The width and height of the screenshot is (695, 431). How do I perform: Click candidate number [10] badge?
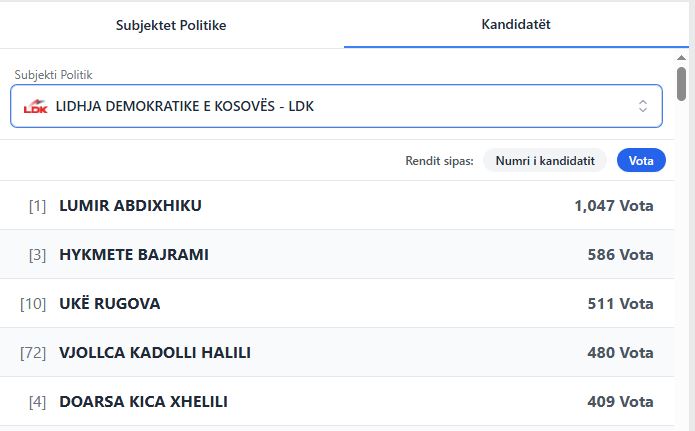coord(33,304)
